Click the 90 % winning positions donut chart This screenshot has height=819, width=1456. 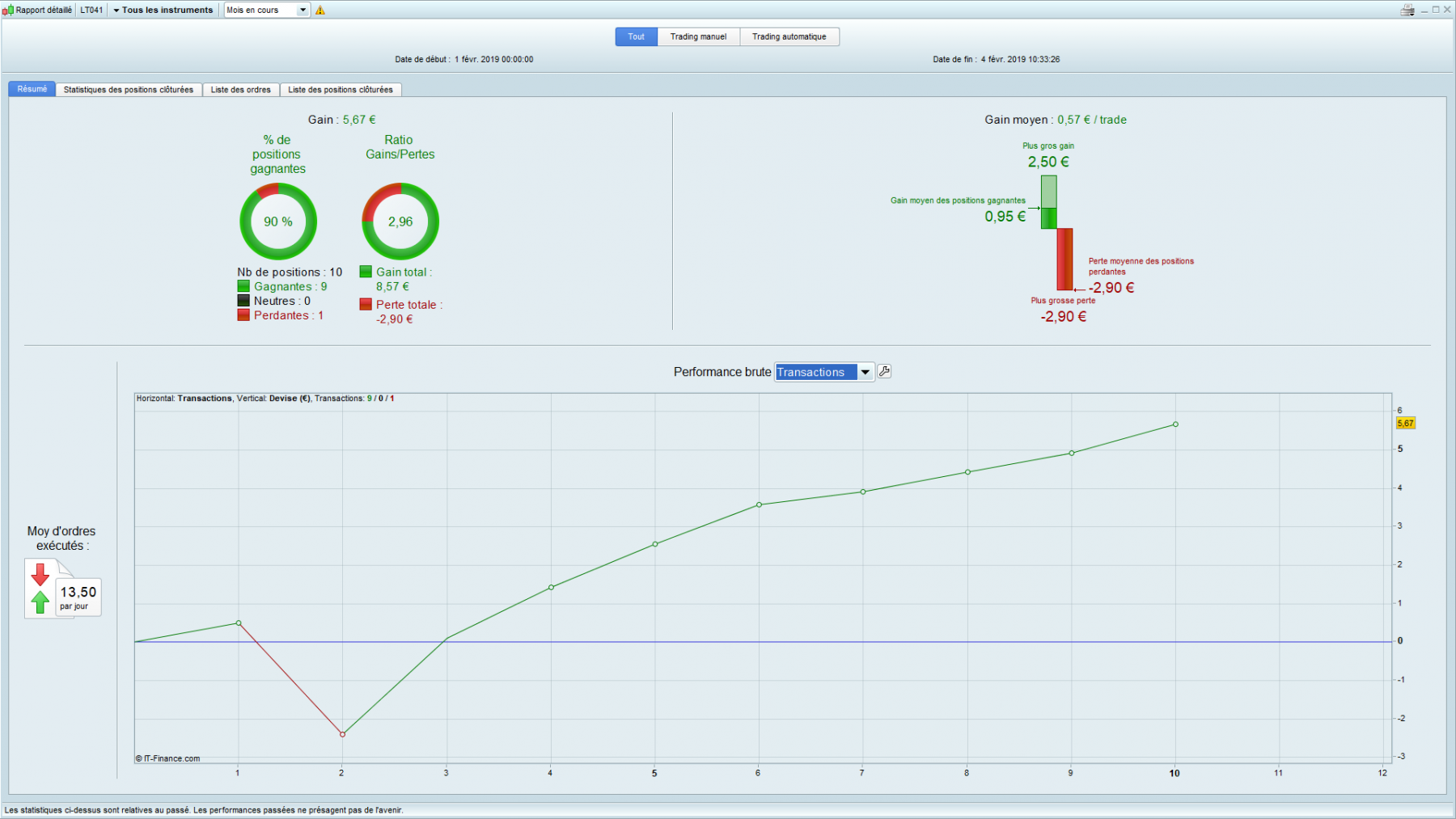(278, 222)
